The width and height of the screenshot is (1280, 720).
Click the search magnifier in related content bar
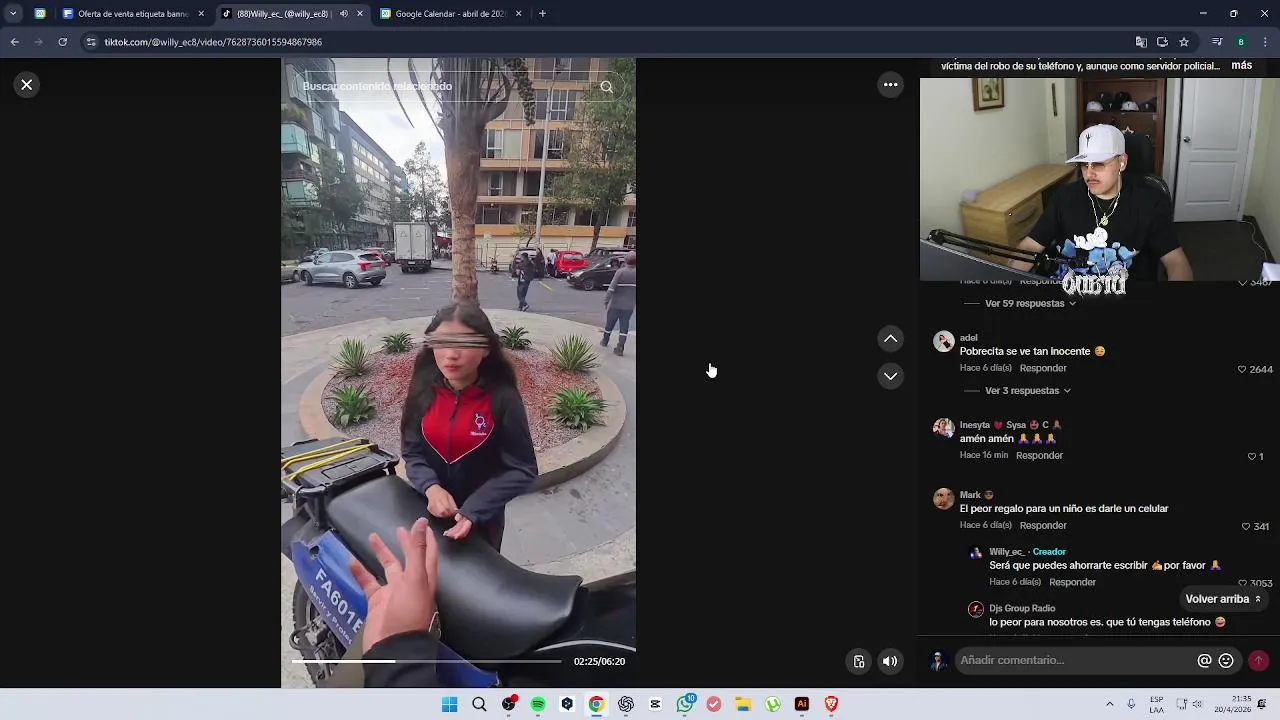click(606, 87)
